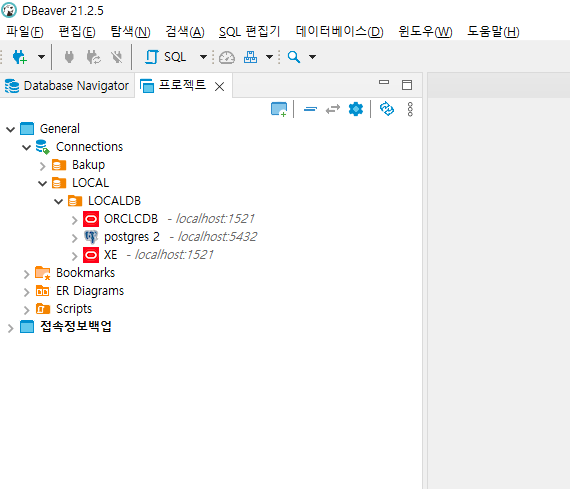The image size is (570, 489).
Task: Close the 프로젝트 tab
Action: pyautogui.click(x=219, y=87)
